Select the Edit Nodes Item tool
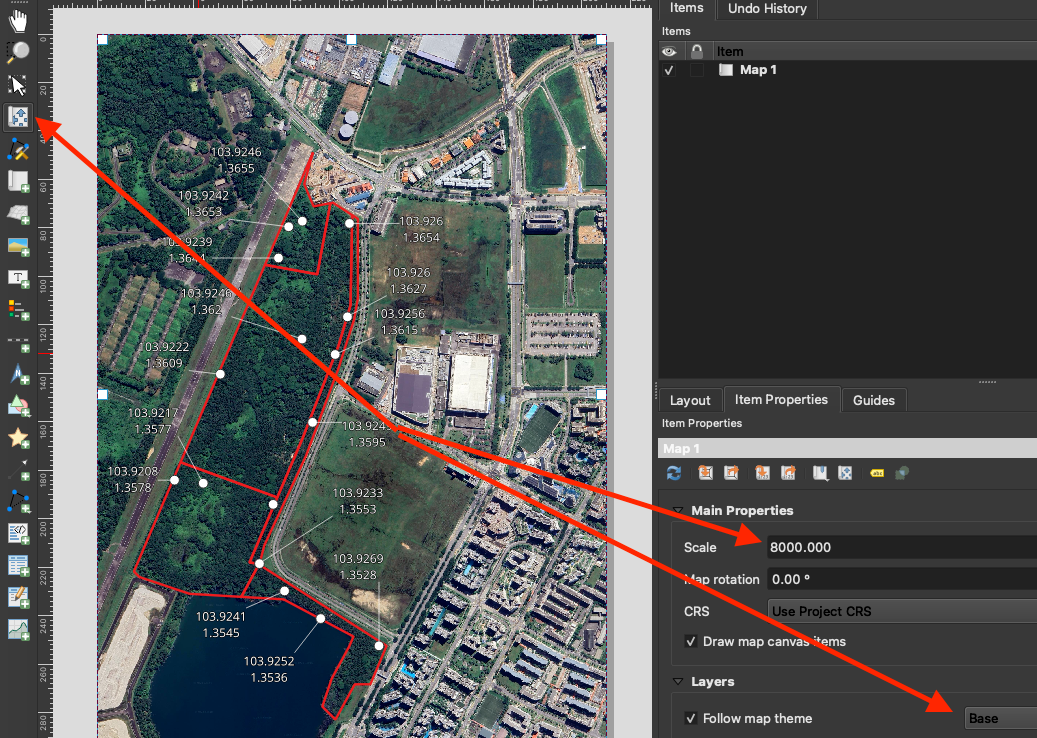Viewport: 1037px width, 738px height. click(18, 149)
